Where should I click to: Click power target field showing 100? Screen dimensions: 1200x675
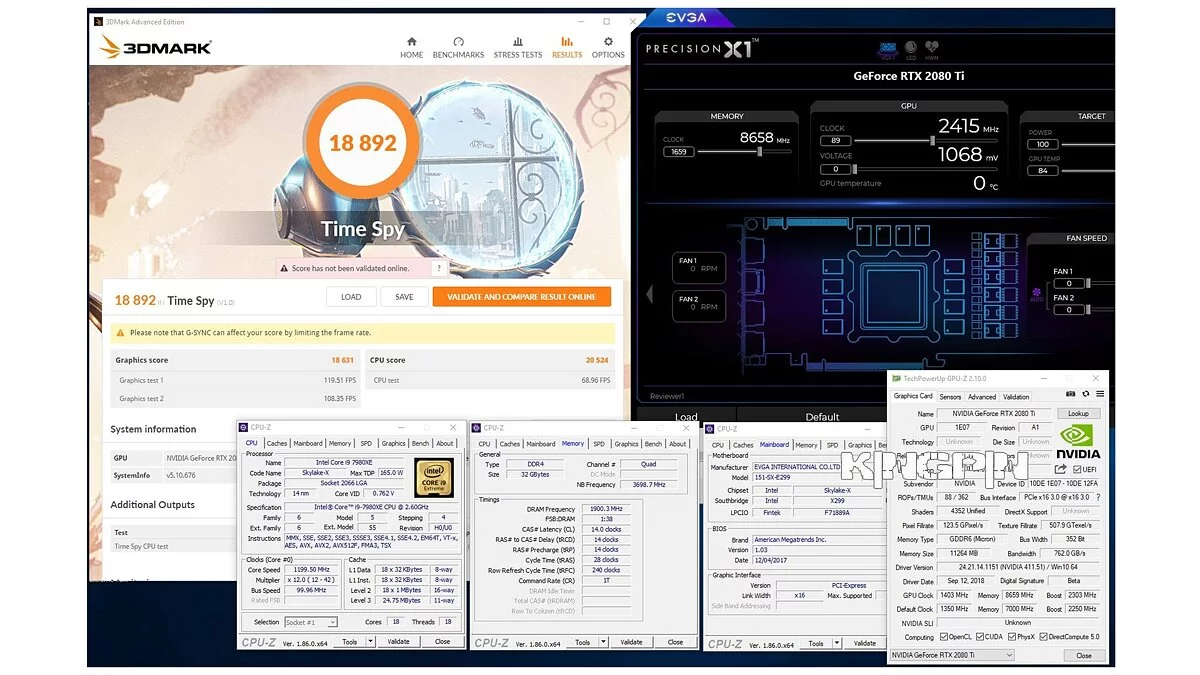tap(1043, 144)
